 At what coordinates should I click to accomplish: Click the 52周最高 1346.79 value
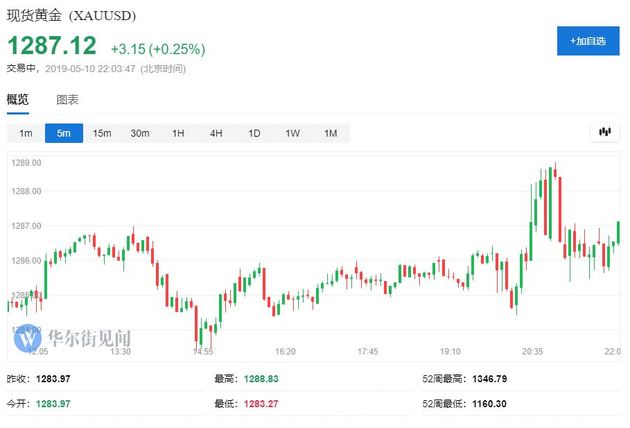point(489,379)
